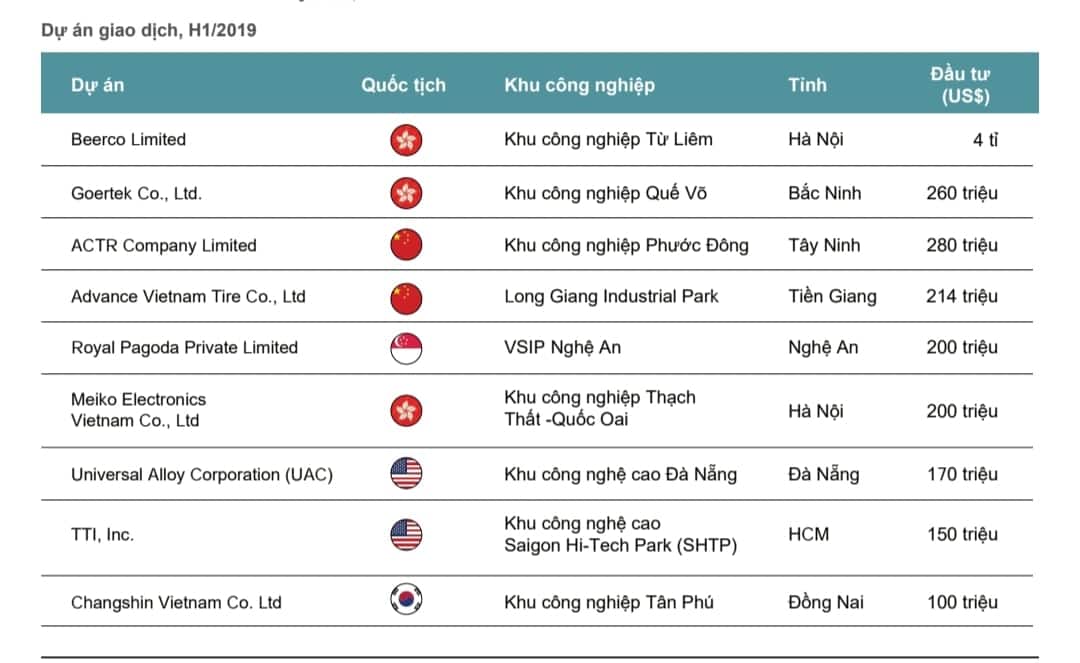Click the 'Khu công nghiệp' column header
This screenshot has width=1080, height=663.
579,85
